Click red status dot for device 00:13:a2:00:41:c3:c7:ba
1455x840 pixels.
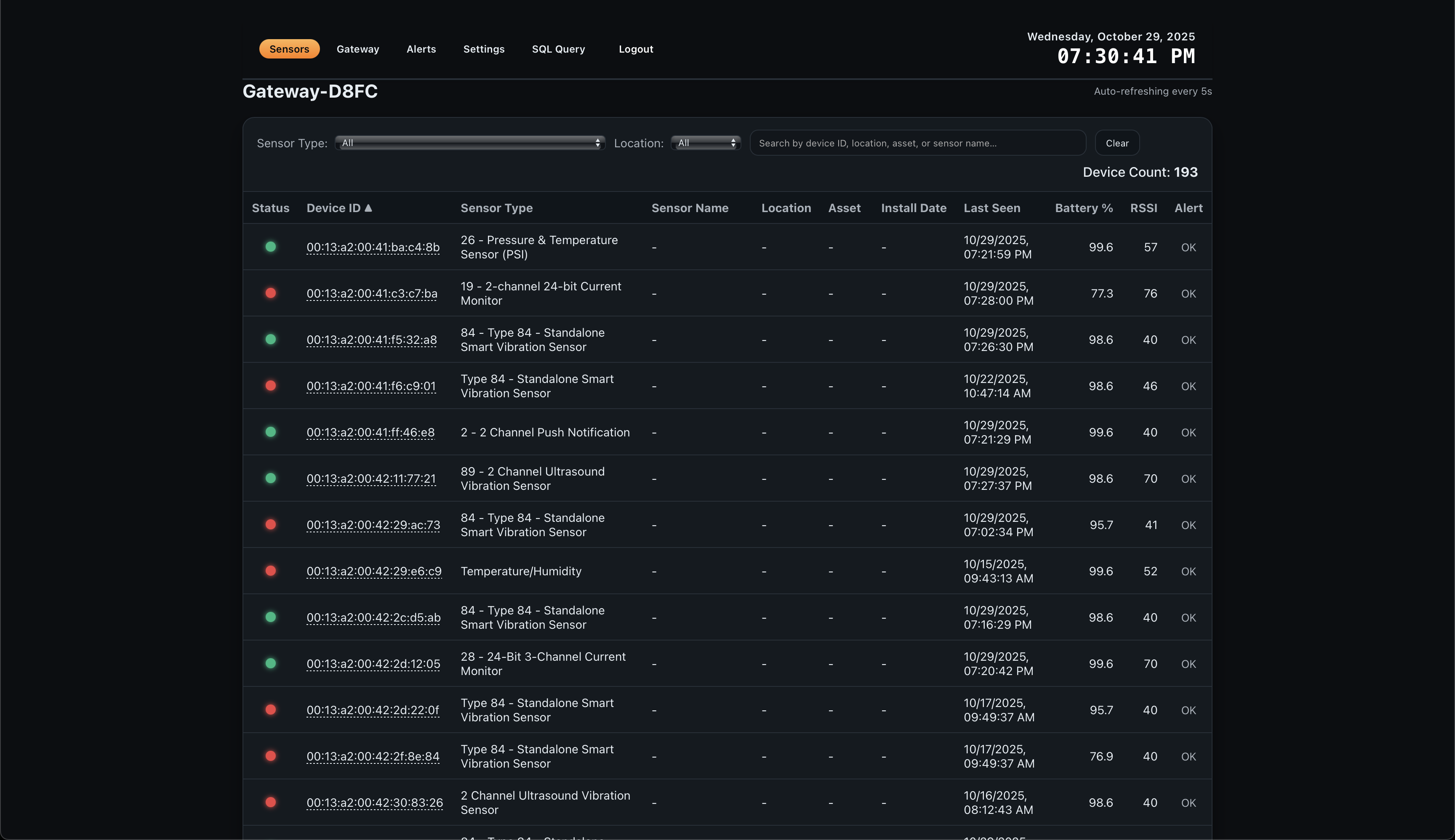coord(270,293)
